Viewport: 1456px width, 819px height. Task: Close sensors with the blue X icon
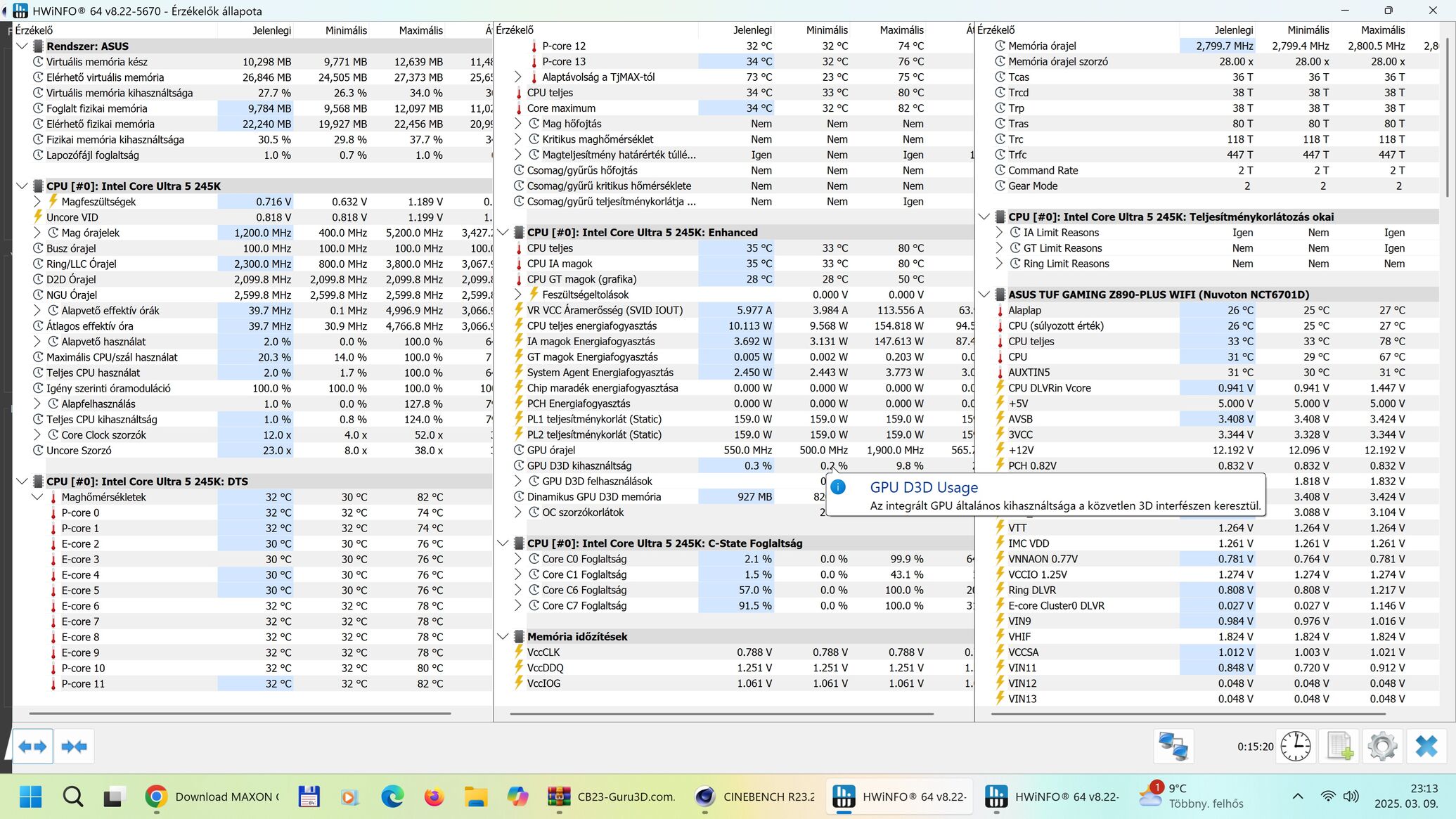click(1426, 747)
